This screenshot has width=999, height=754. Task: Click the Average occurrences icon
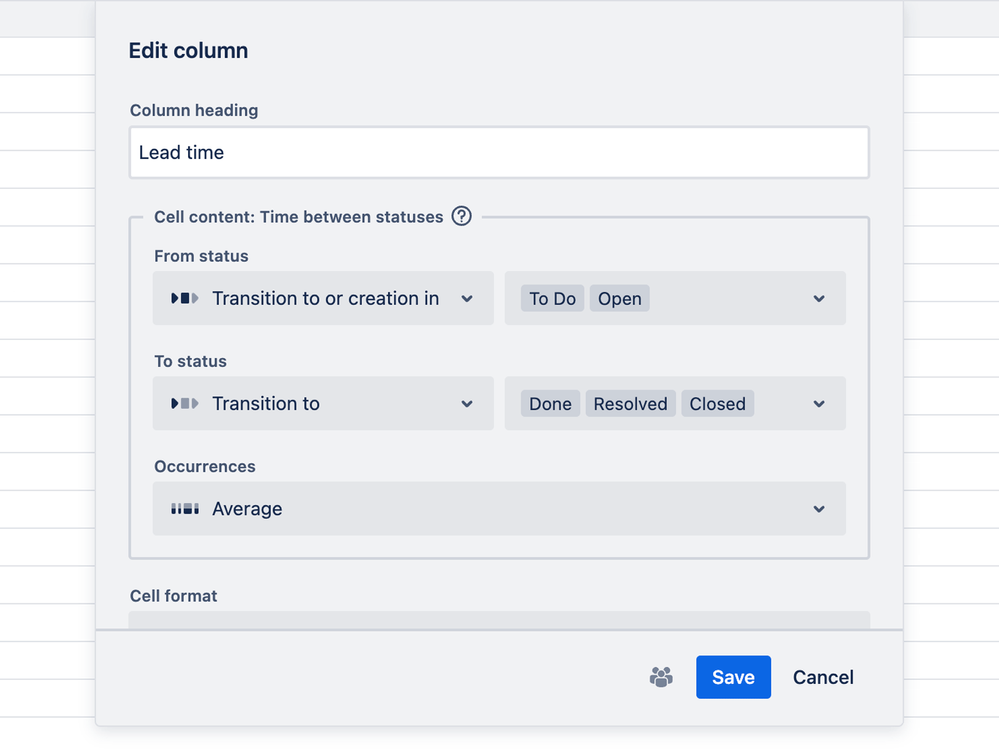[x=185, y=509]
